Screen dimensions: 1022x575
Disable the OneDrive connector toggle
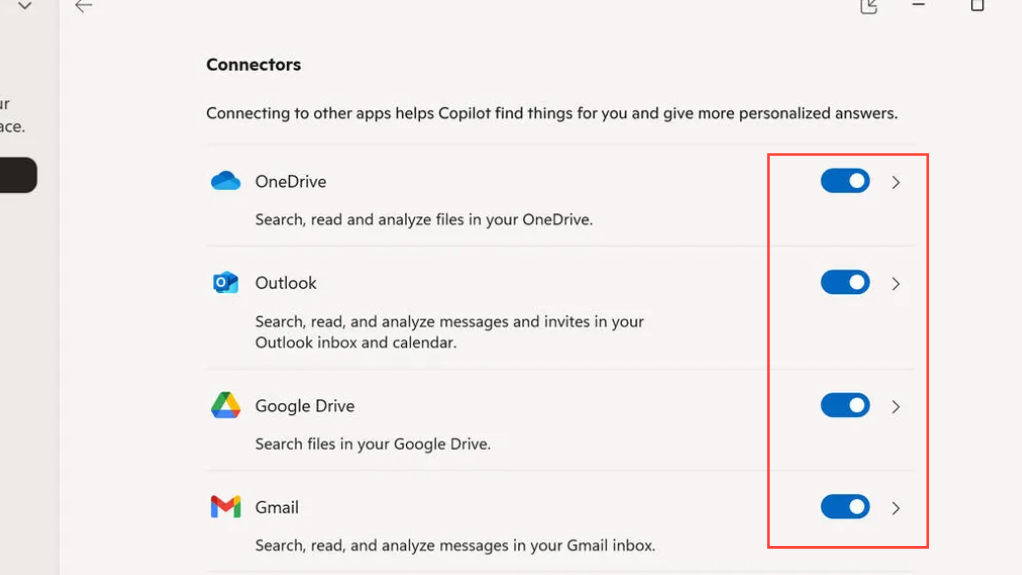click(x=845, y=181)
